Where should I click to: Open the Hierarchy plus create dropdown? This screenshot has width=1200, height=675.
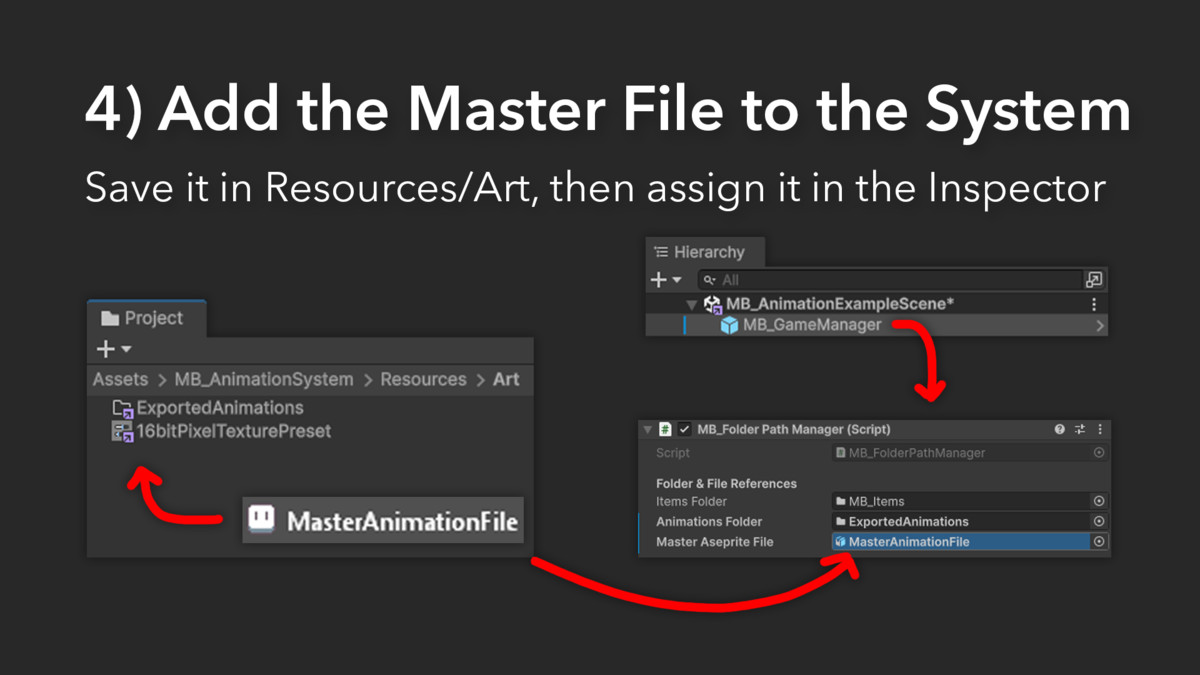click(x=665, y=280)
